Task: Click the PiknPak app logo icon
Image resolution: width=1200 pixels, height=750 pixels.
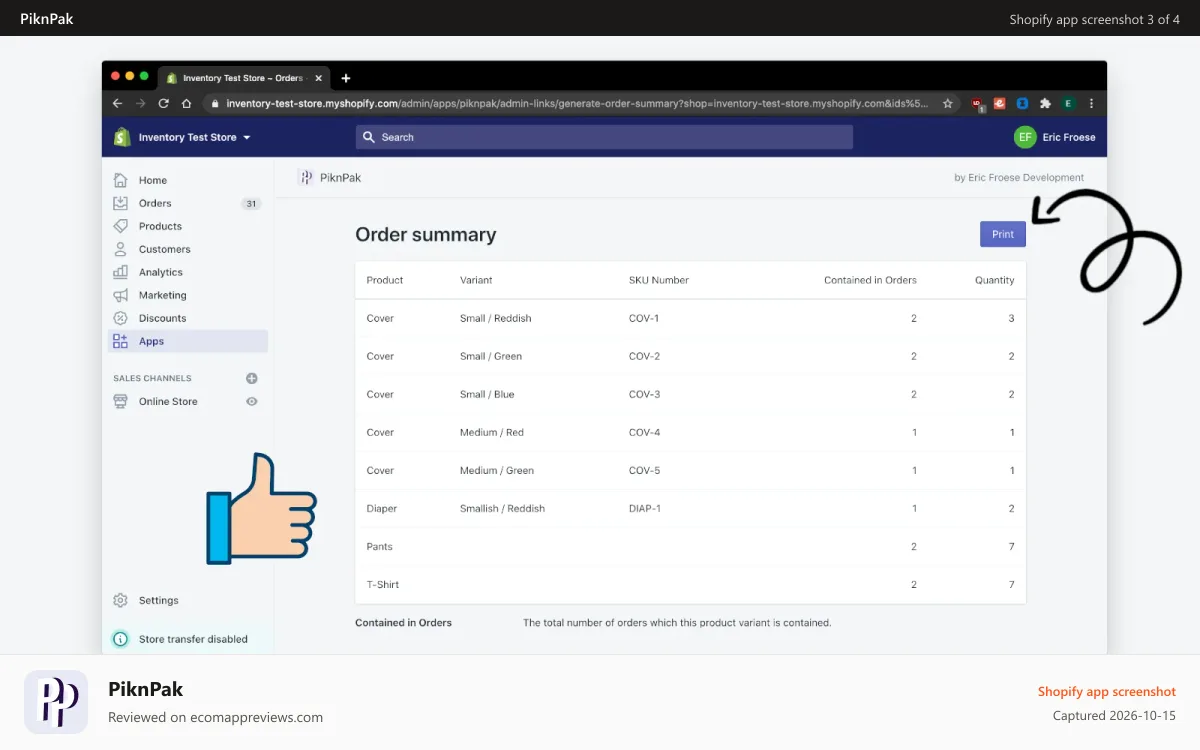Action: [x=306, y=177]
